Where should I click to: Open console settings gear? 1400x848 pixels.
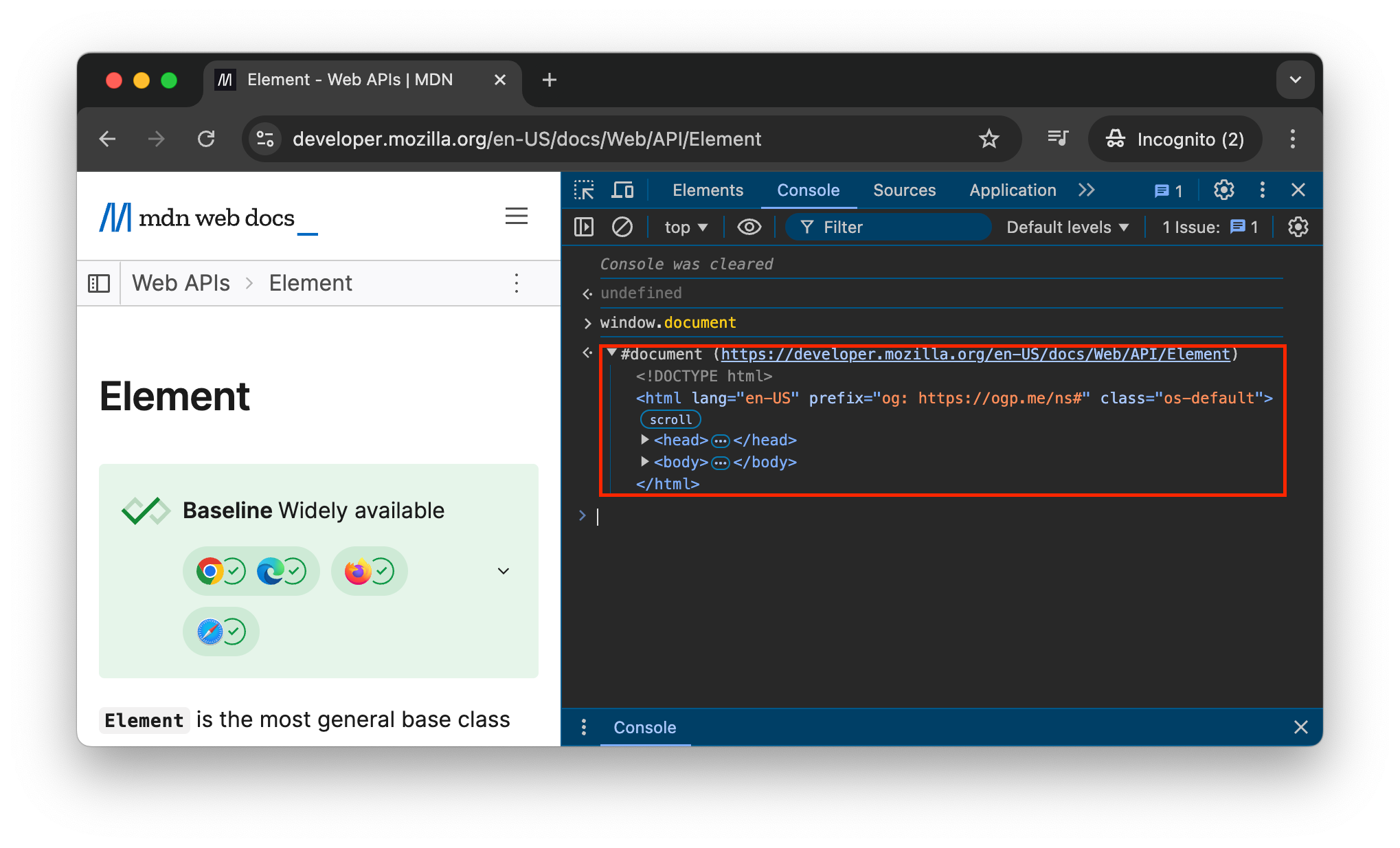(1298, 227)
